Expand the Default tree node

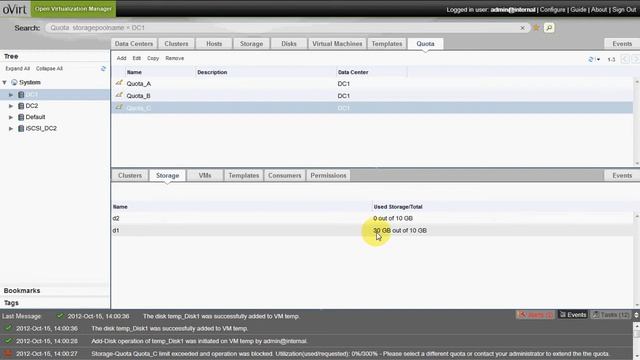[11, 117]
